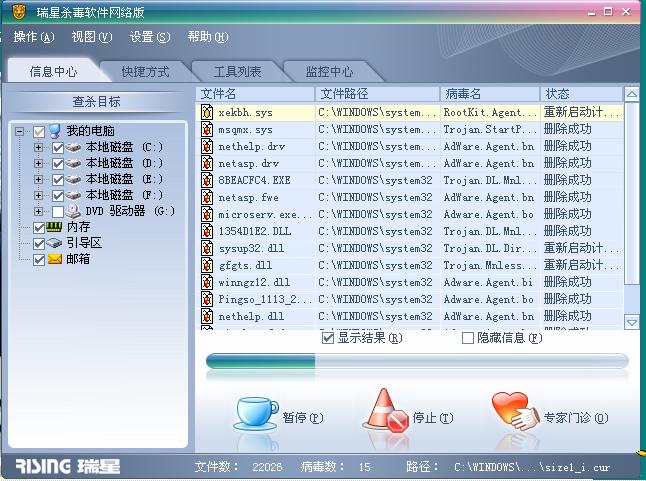Click the drive icon for 本地磁盘 (F:)
The width and height of the screenshot is (646, 481).
(x=73, y=195)
